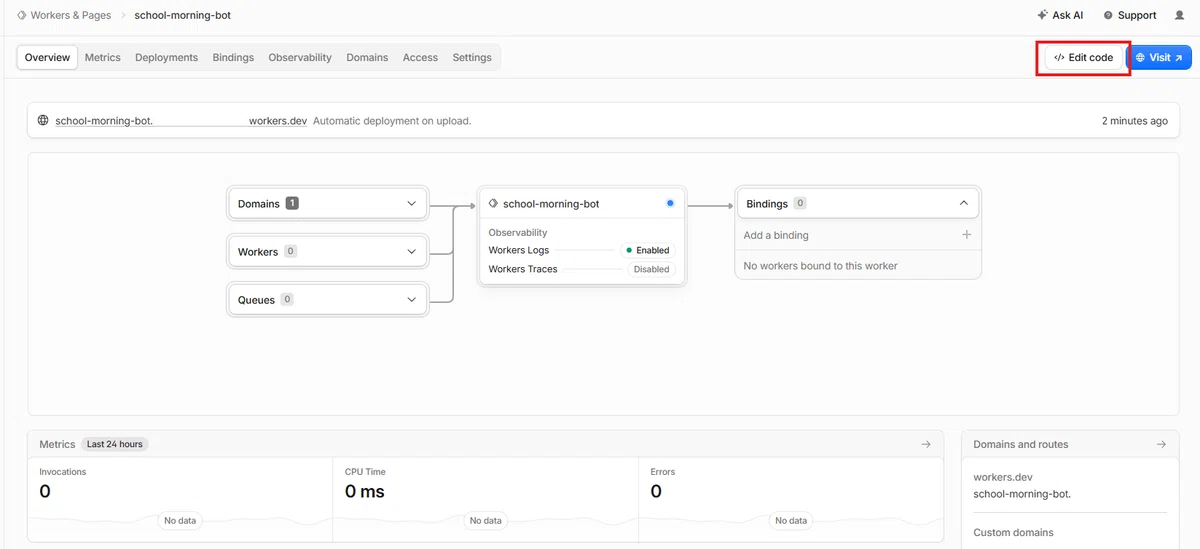This screenshot has height=549, width=1200.
Task: Click the 'Custom domains' label
Action: point(1013,532)
